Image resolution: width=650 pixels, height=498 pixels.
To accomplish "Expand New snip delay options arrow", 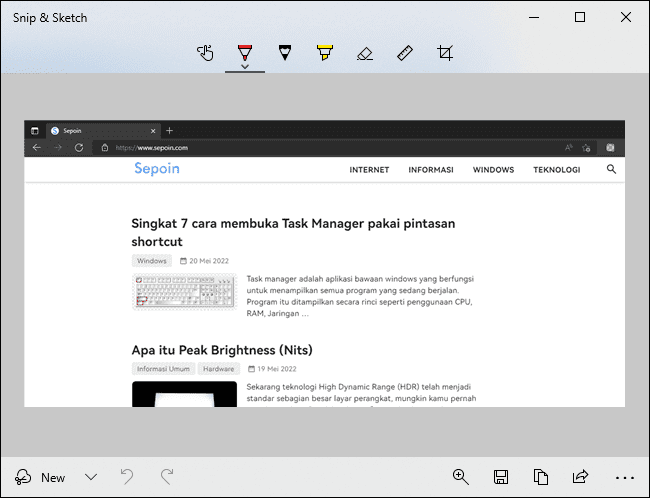I will click(x=91, y=477).
